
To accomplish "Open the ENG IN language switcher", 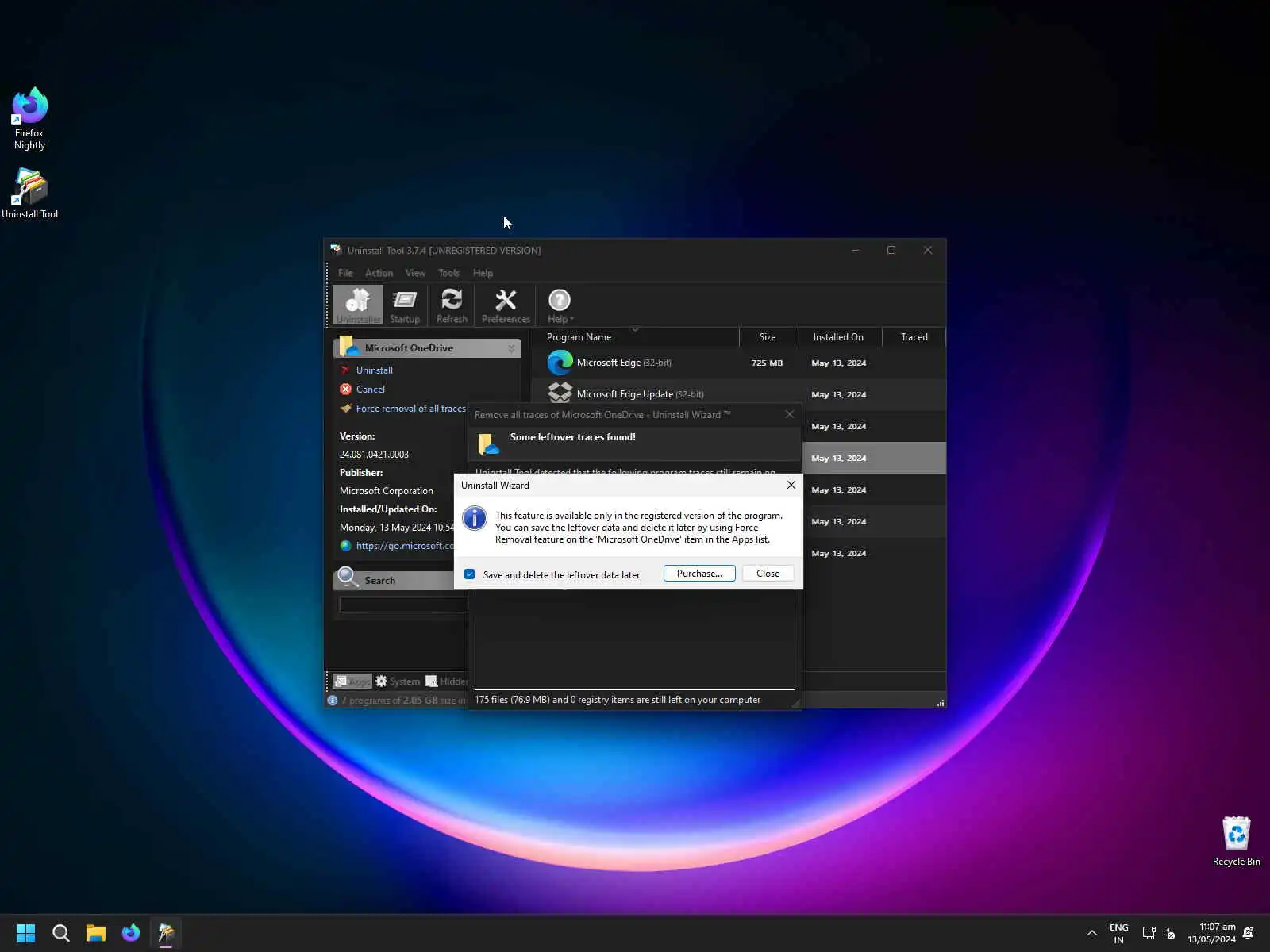I will [x=1118, y=933].
